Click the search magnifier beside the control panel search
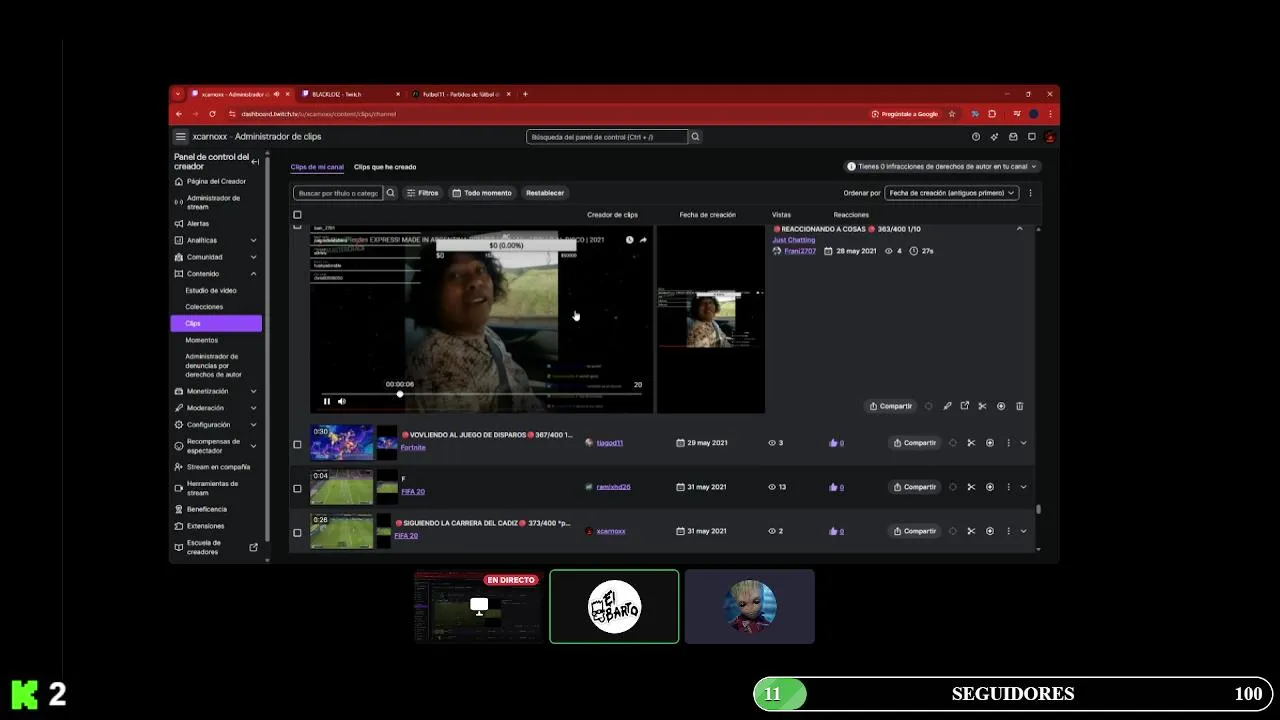Viewport: 1280px width, 720px height. point(695,137)
